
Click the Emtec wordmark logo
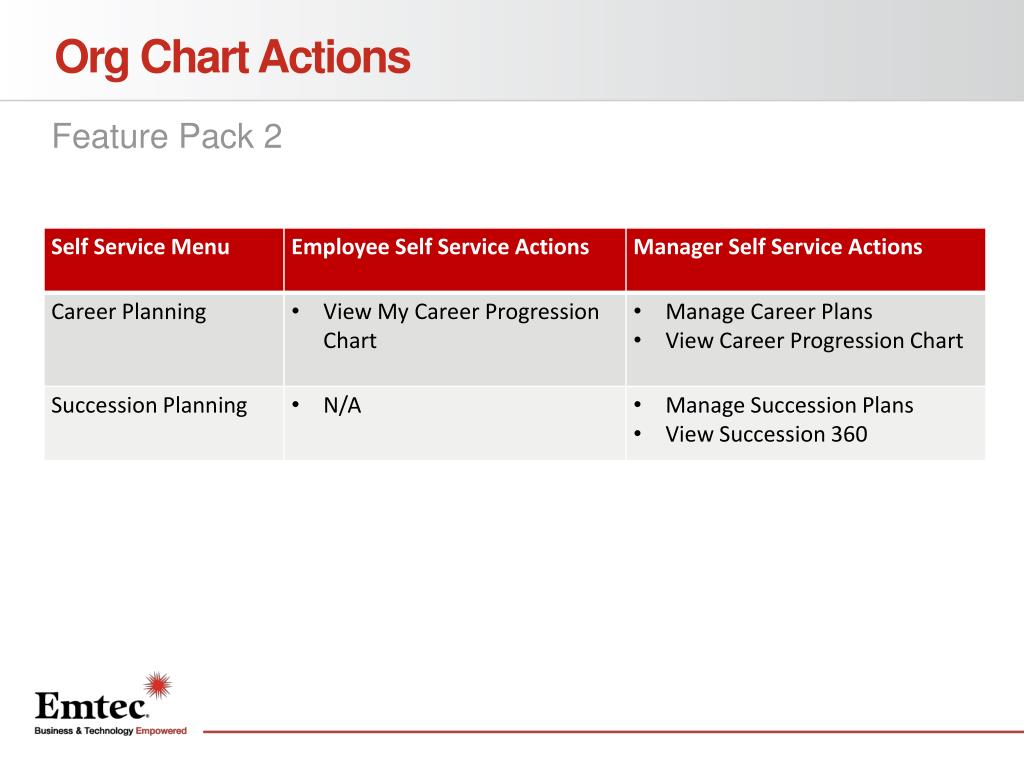91,705
